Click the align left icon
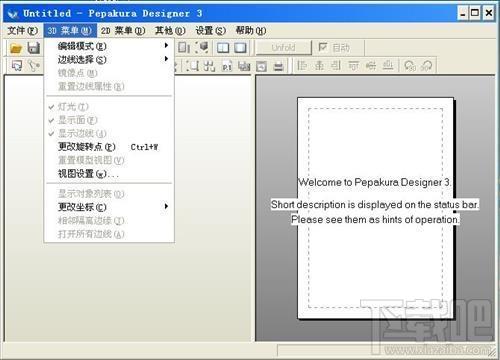Viewport: 500px width, 360px height. point(302,65)
